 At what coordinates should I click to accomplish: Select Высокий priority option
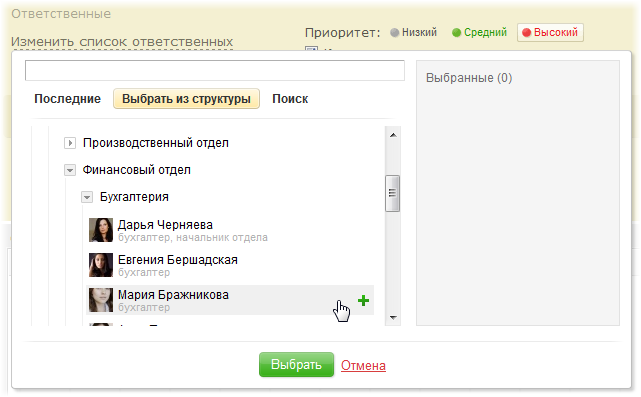[x=550, y=32]
